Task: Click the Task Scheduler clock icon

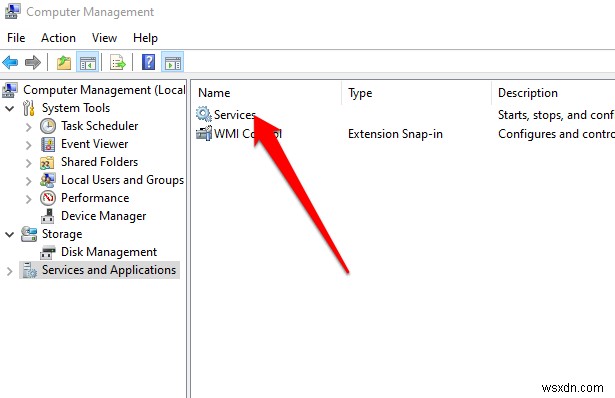Action: 48,126
